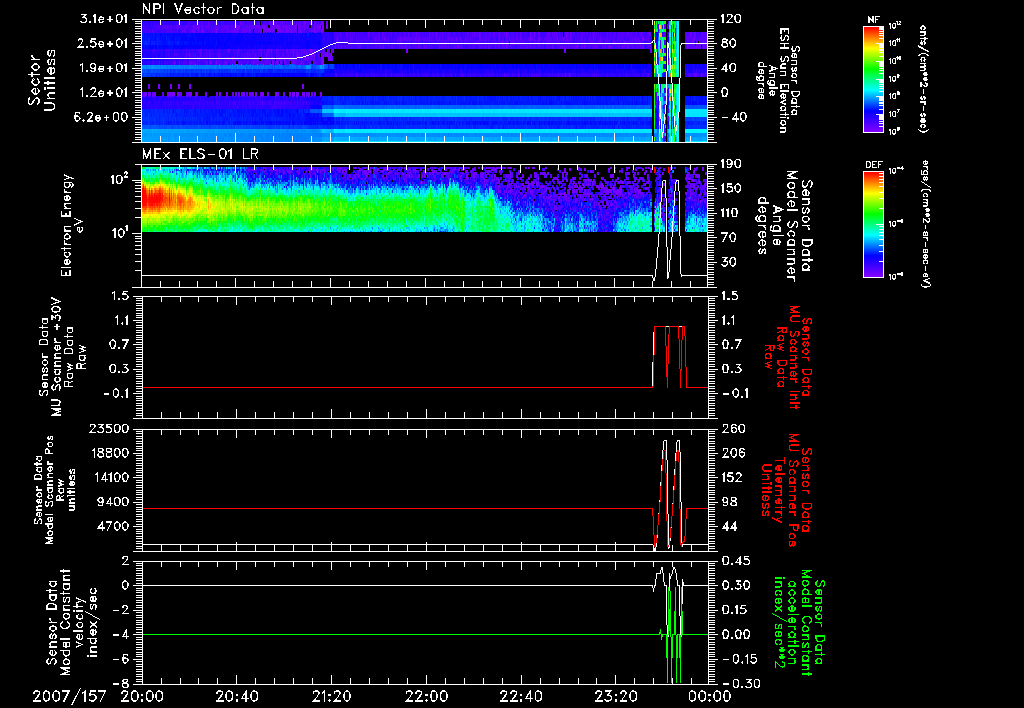This screenshot has width=1024, height=708.
Task: Select the 22:40 time axis tick label
Action: click(521, 695)
